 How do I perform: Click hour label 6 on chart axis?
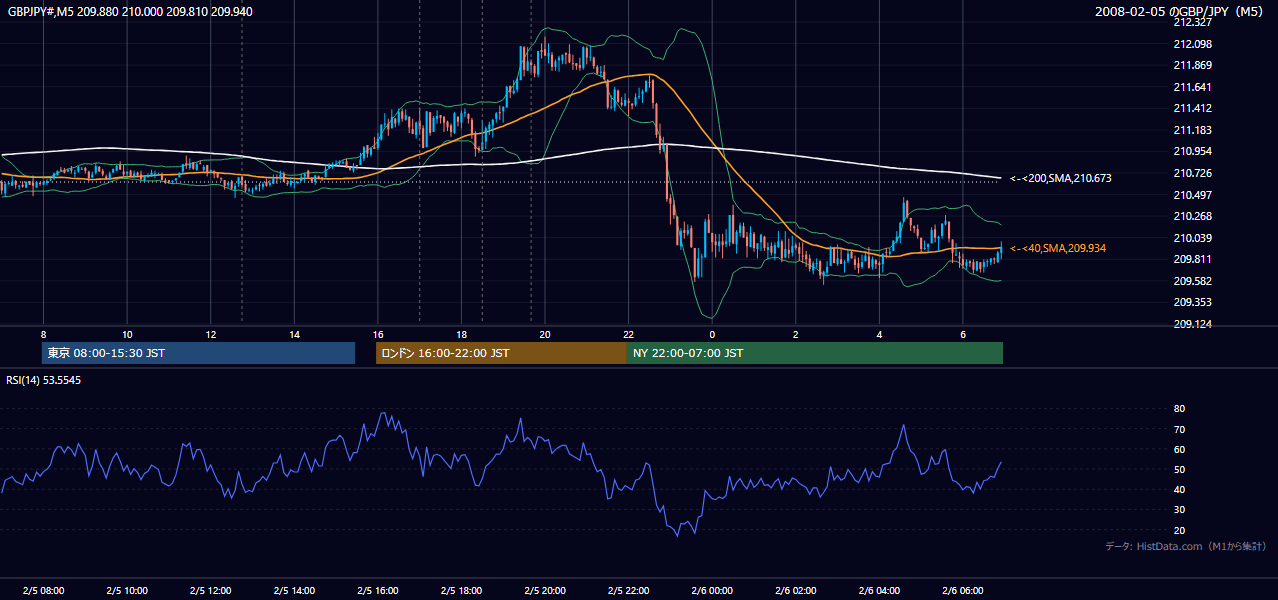pyautogui.click(x=962, y=334)
